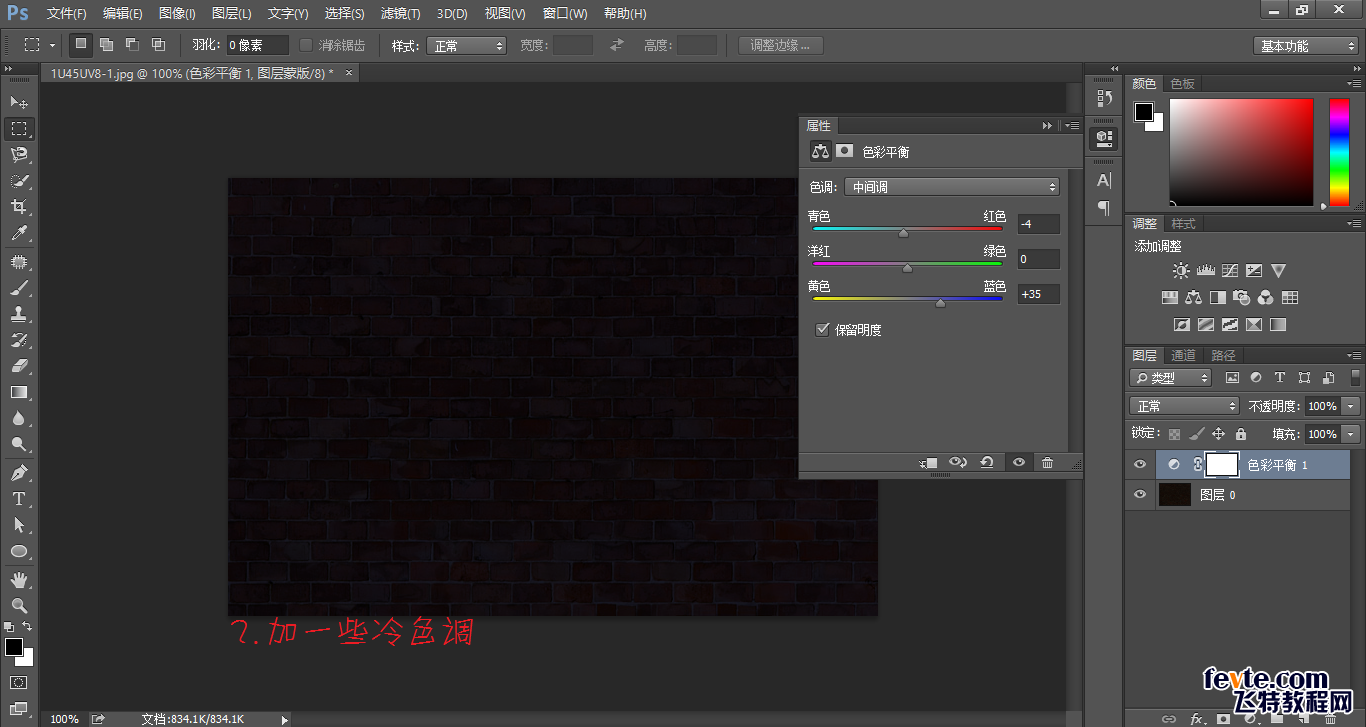This screenshot has height=727, width=1366.
Task: Open the layer filter type (类型) dropdown
Action: [x=1170, y=378]
